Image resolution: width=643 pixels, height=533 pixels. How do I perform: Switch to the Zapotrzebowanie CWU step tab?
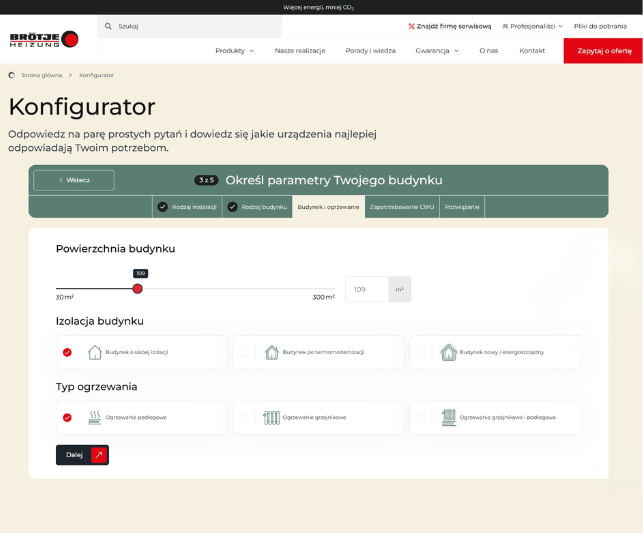(402, 207)
